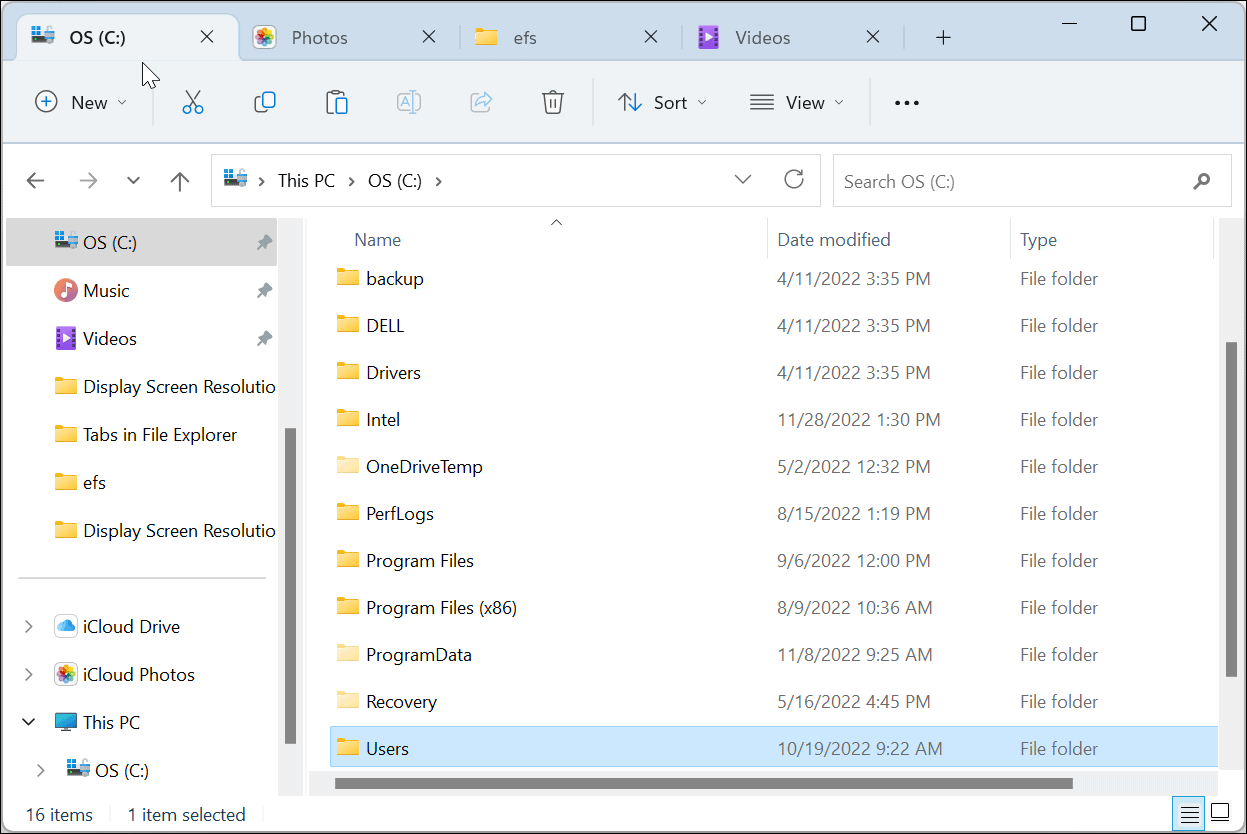Click the This PC drive icon in address bar
The height and width of the screenshot is (834, 1247).
[x=235, y=180]
